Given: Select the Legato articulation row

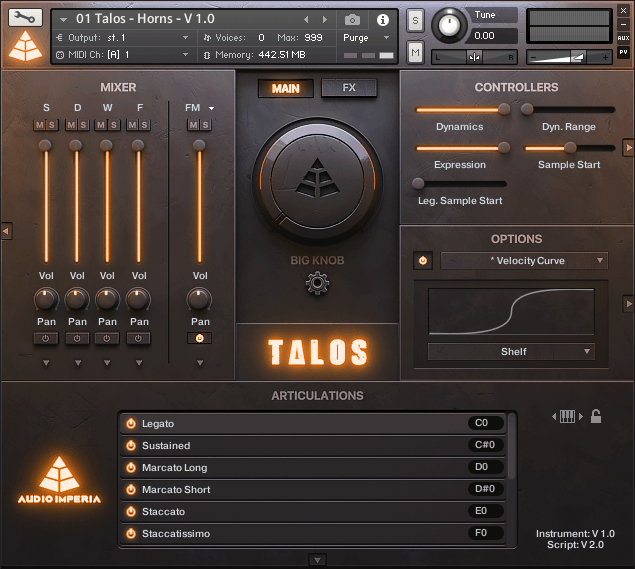Looking at the screenshot, I should [x=313, y=424].
